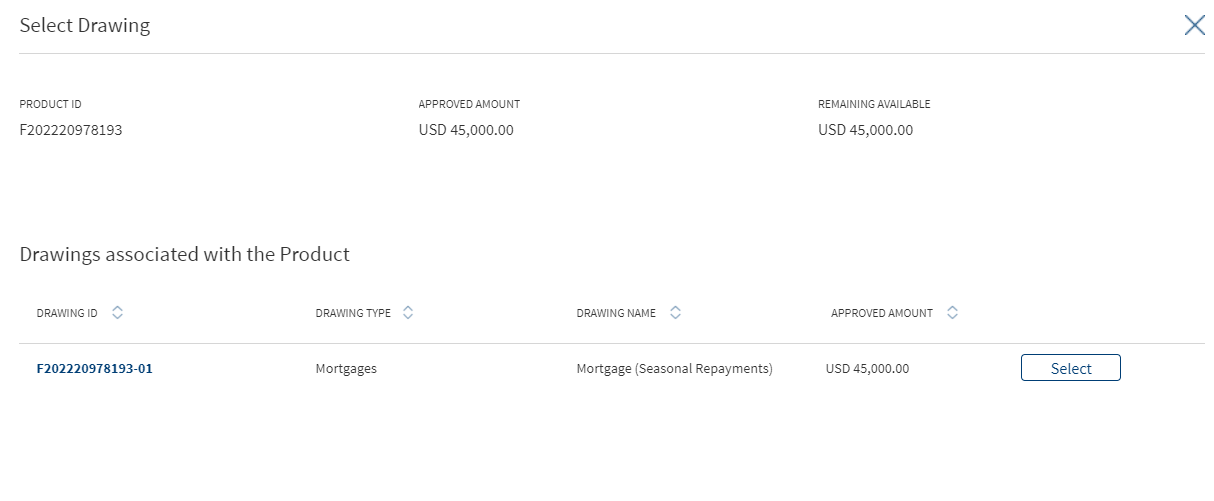Sort table using Approved Amount arrows
Screen dimensions: 1214x501
click(x=953, y=313)
